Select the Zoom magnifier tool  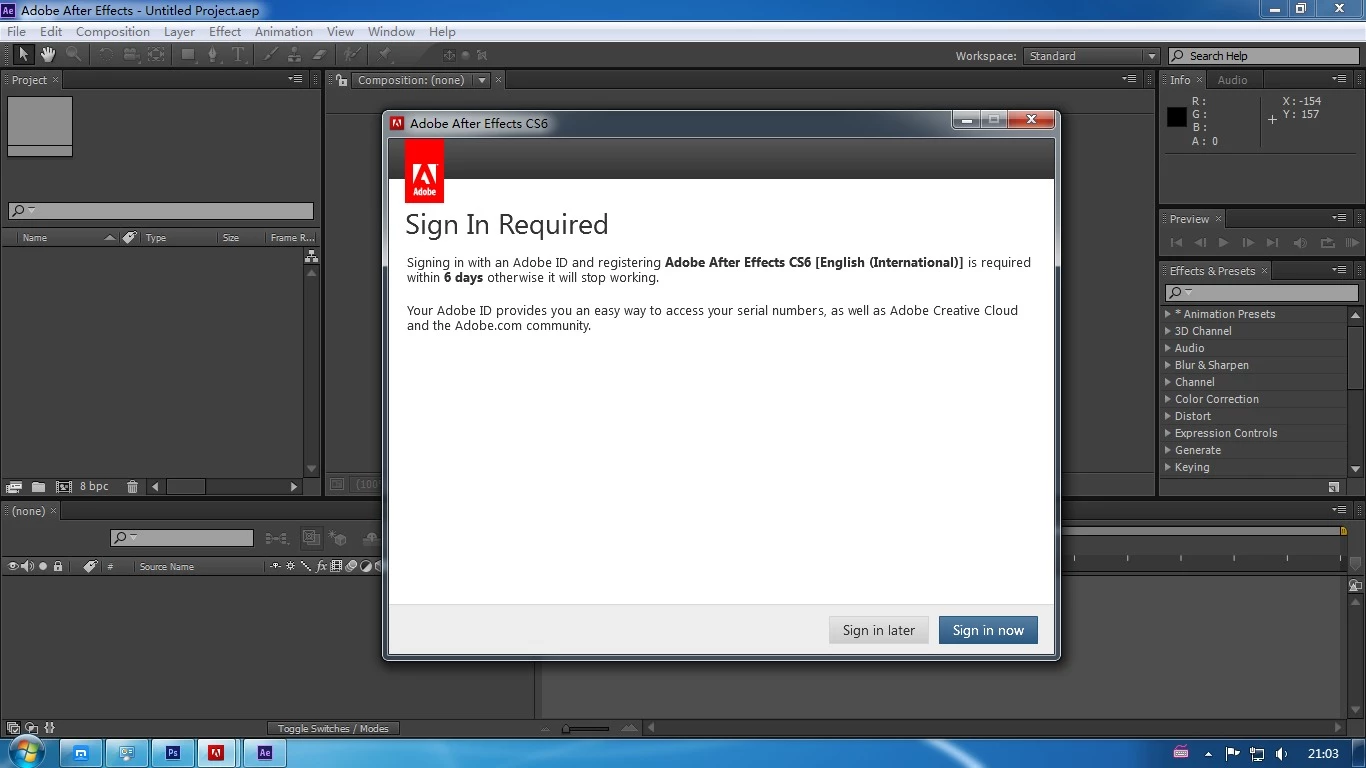pyautogui.click(x=73, y=55)
